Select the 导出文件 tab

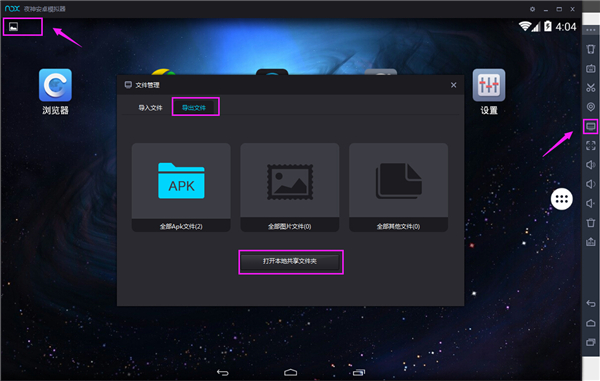click(x=194, y=108)
